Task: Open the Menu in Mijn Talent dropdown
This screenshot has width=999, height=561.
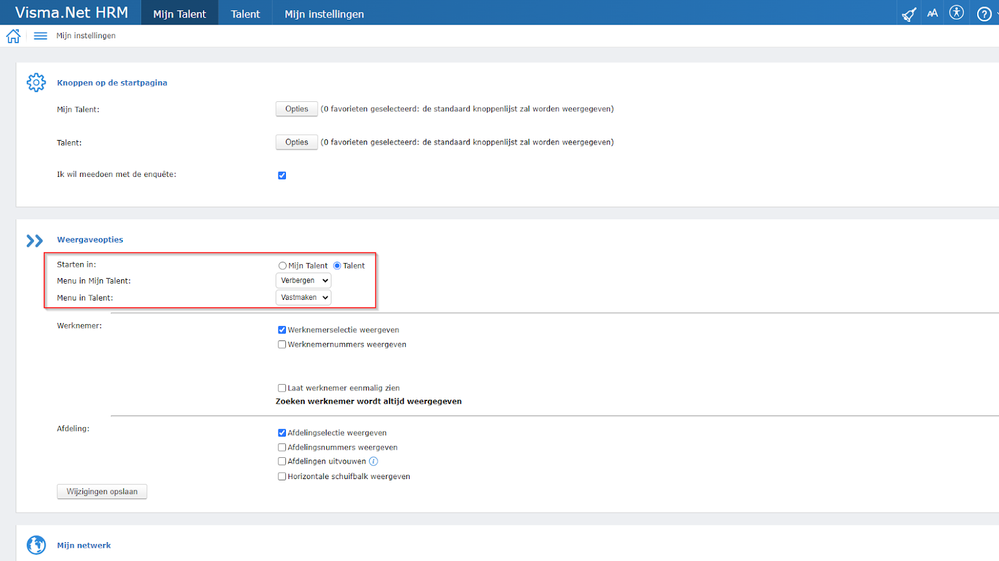Action: [303, 281]
